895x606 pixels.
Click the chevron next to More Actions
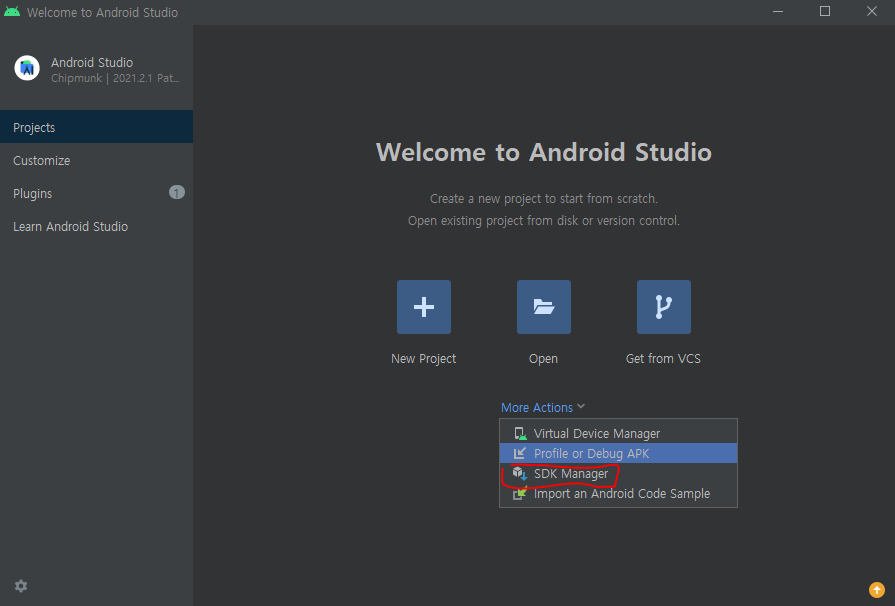[581, 407]
